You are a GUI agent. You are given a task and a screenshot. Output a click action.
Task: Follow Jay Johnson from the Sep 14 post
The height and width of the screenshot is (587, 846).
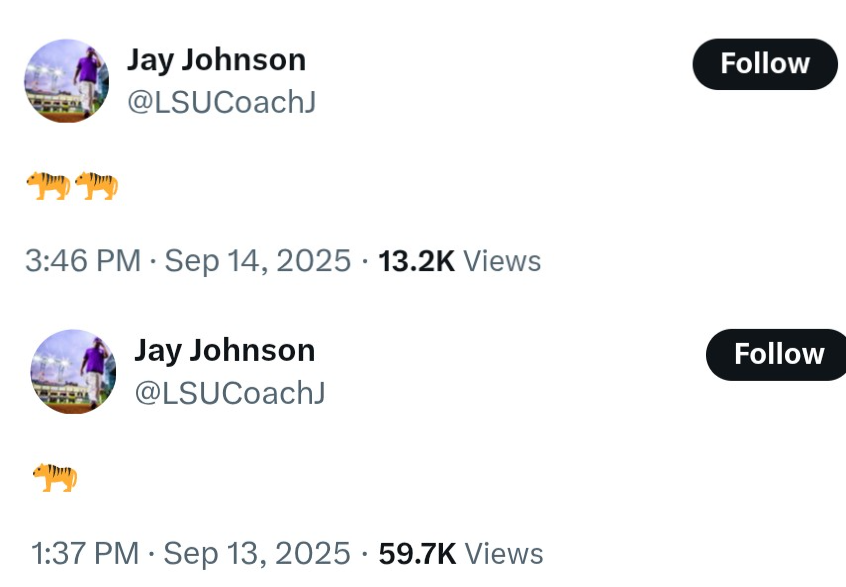click(764, 64)
